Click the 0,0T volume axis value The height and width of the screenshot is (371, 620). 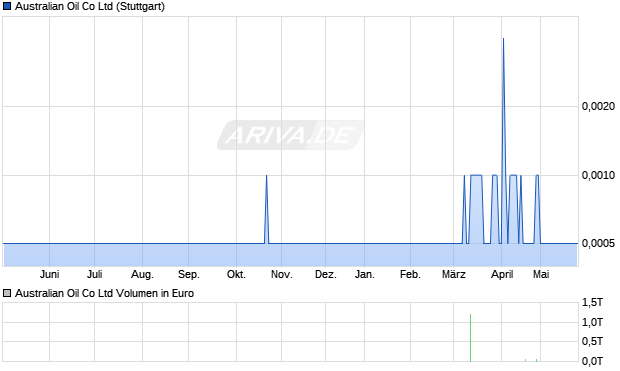(592, 361)
